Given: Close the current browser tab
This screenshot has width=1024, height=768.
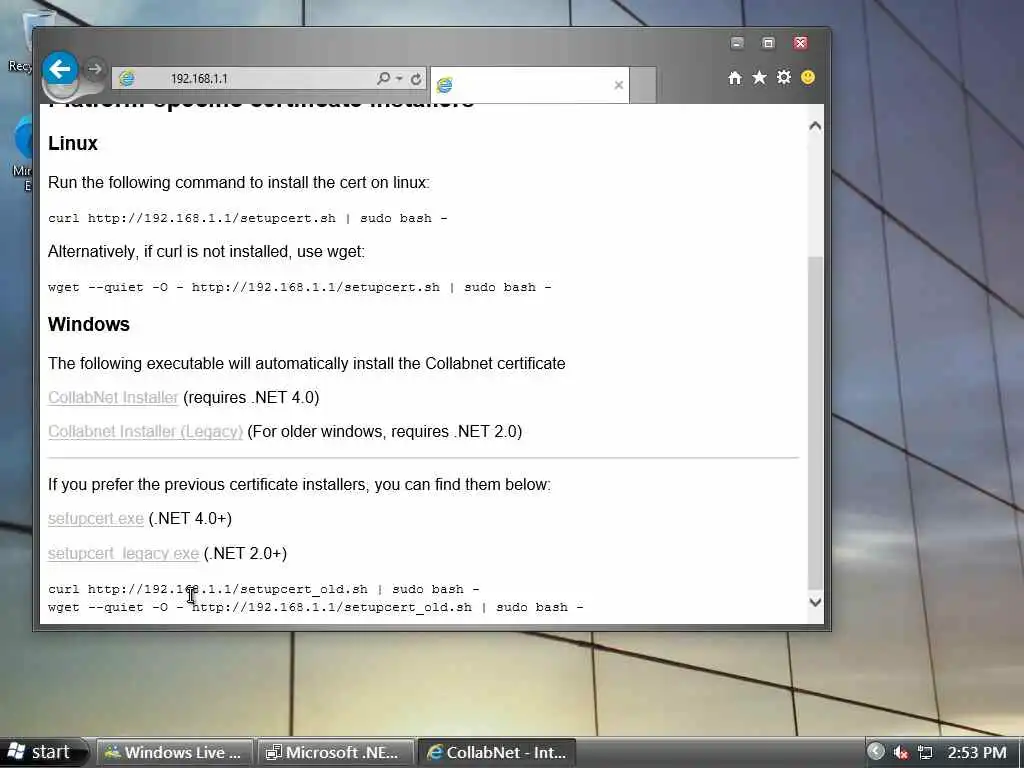Looking at the screenshot, I should 618,85.
